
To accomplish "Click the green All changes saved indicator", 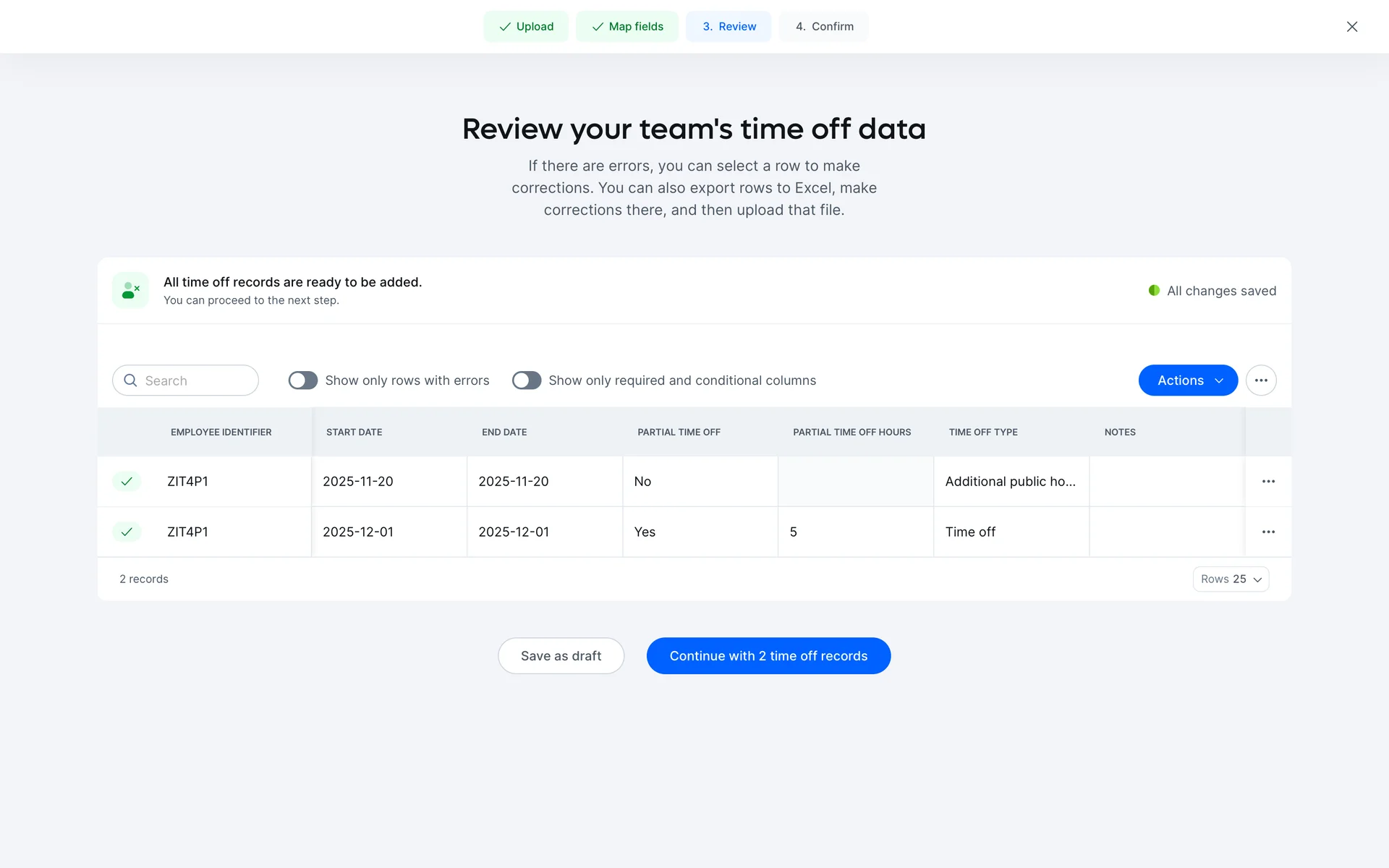I will (1155, 291).
